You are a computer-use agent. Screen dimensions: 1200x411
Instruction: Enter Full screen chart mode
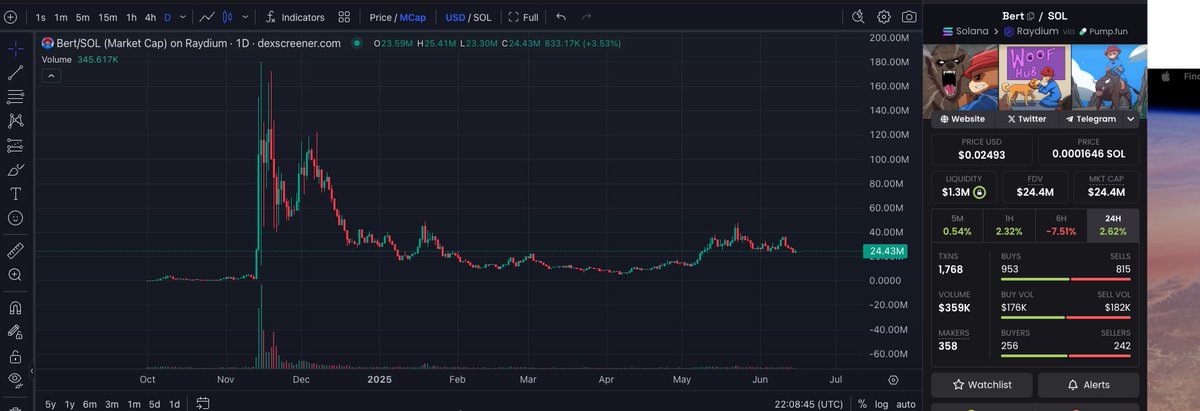coord(523,17)
